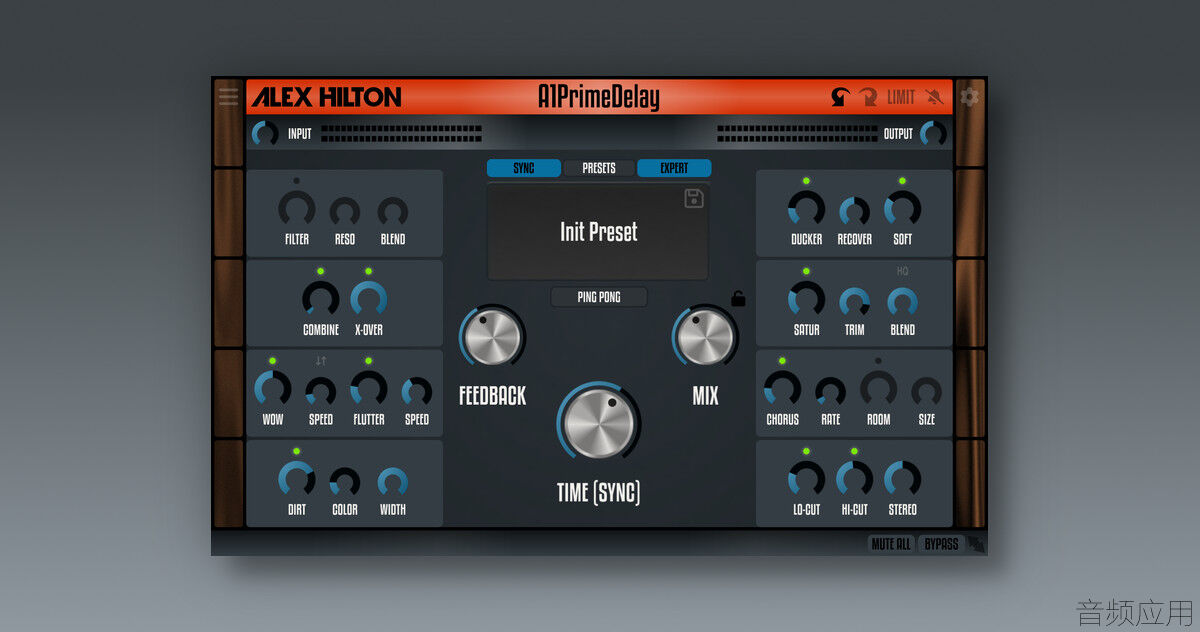Open settings with the gear icon
Image resolution: width=1200 pixels, height=632 pixels.
pyautogui.click(x=969, y=97)
